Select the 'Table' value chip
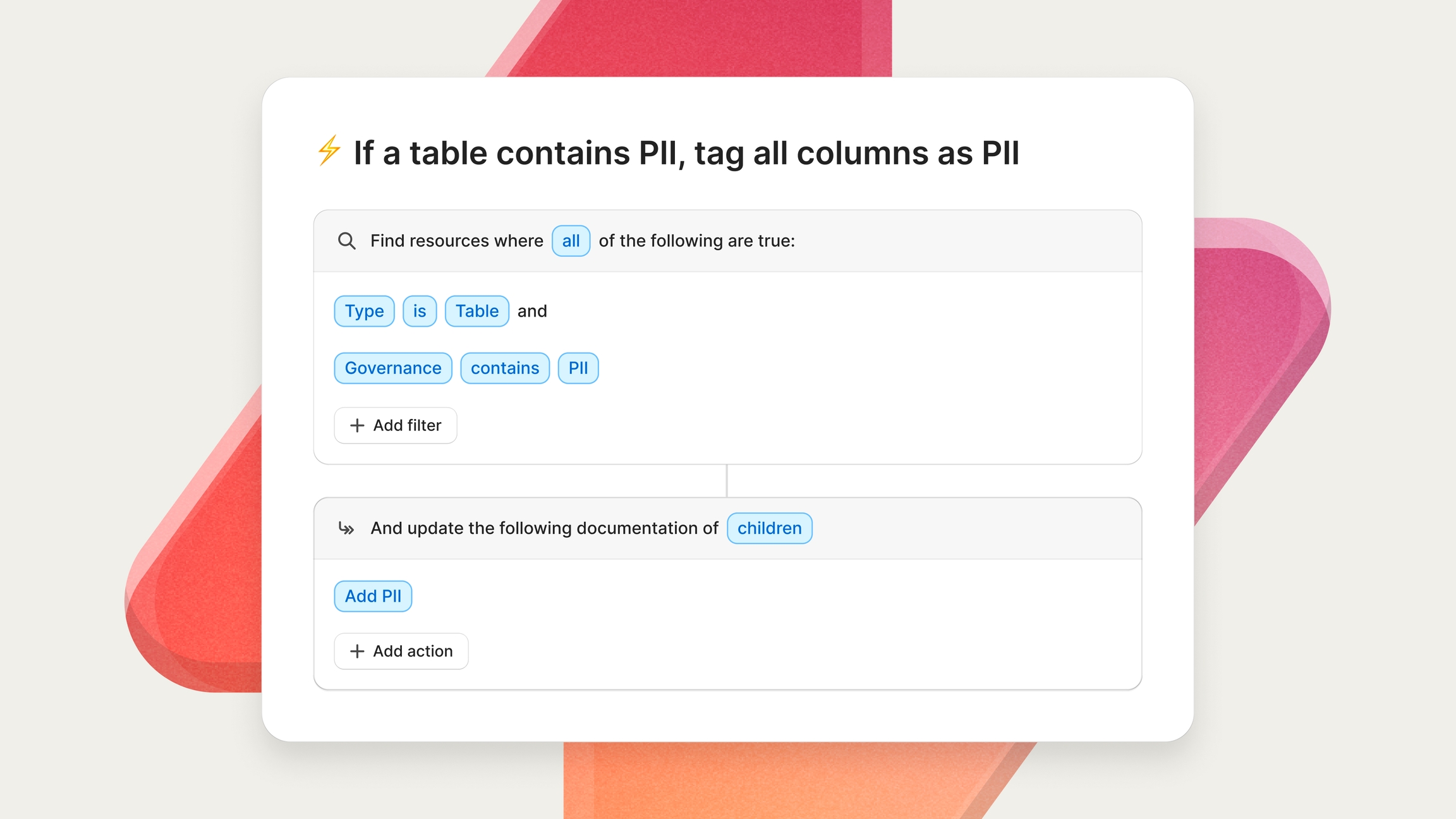The image size is (1456, 819). coord(476,311)
